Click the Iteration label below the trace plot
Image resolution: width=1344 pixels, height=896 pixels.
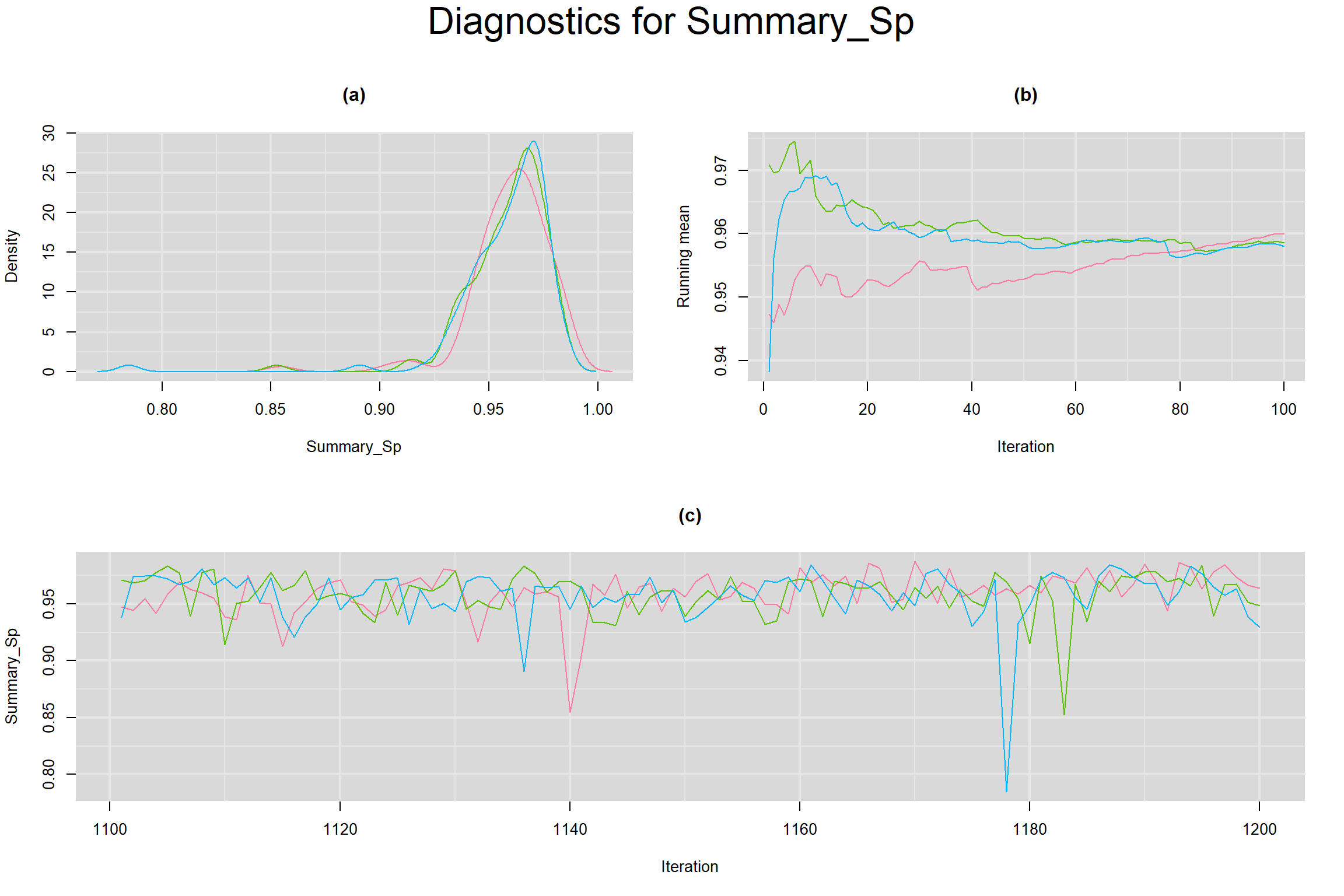tap(689, 866)
